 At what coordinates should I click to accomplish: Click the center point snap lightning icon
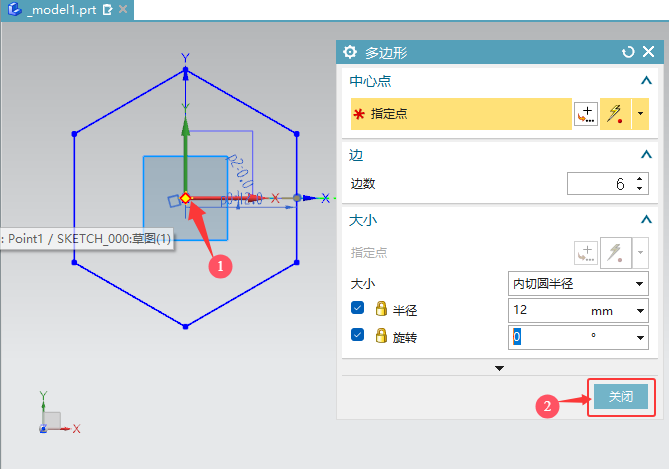pos(615,114)
